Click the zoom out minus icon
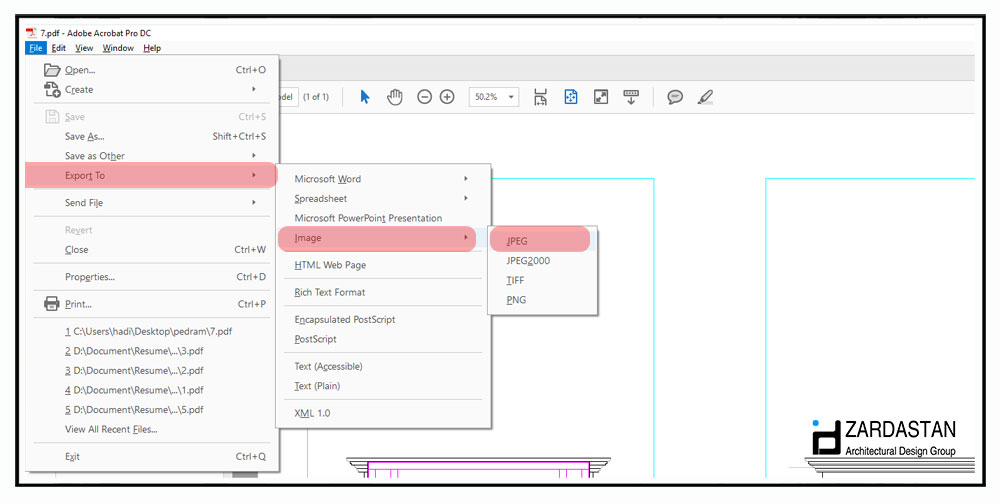 [x=424, y=97]
